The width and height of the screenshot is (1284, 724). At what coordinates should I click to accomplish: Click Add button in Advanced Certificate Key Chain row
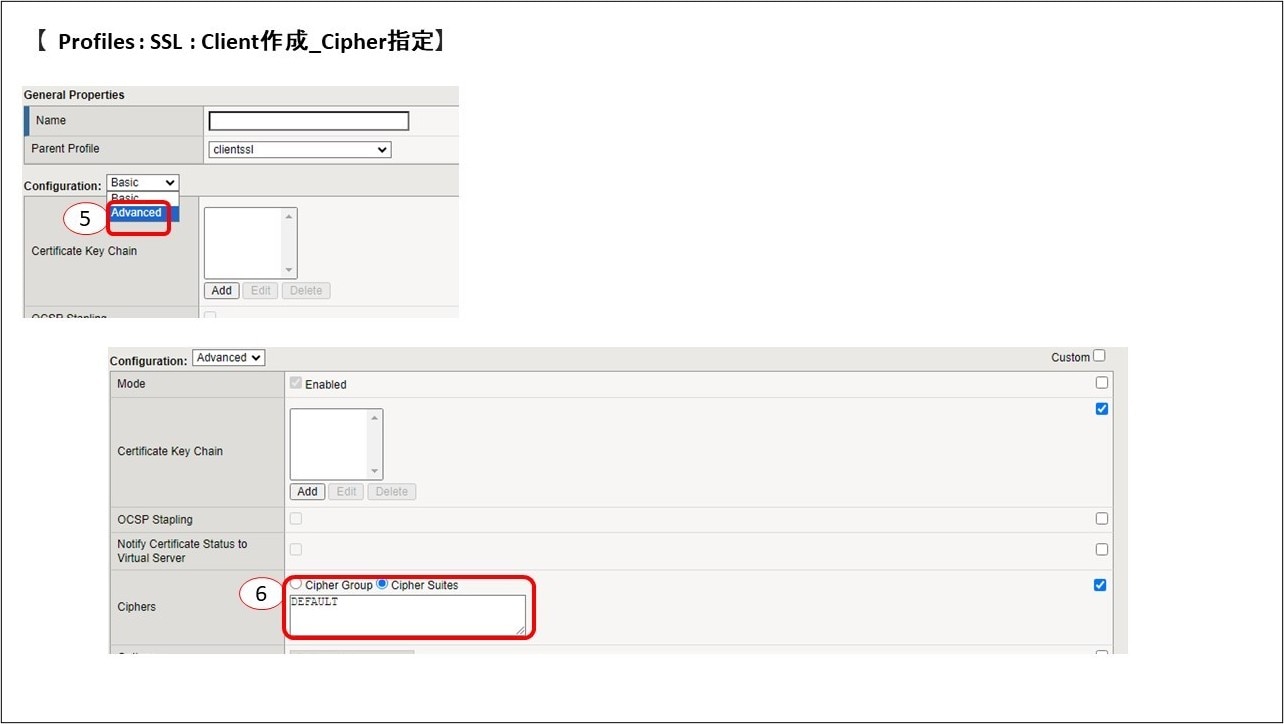pos(307,492)
